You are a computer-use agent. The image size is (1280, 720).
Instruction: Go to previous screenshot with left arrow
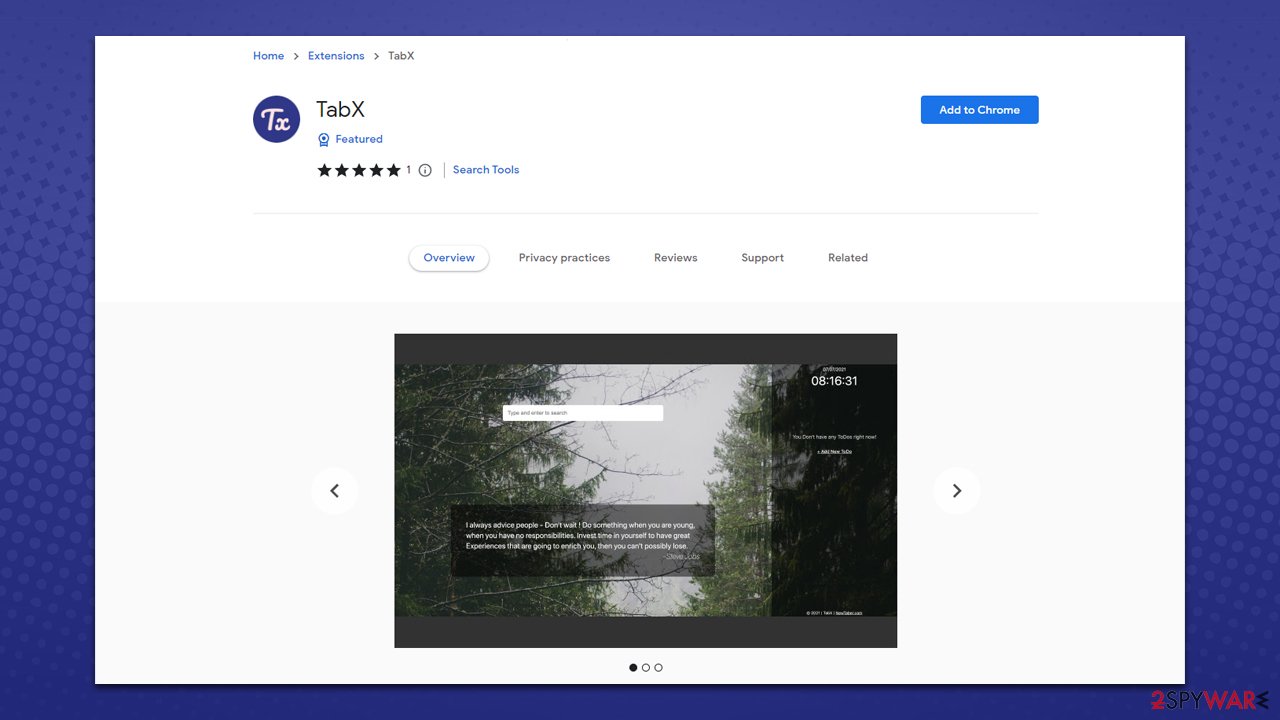pyautogui.click(x=335, y=491)
